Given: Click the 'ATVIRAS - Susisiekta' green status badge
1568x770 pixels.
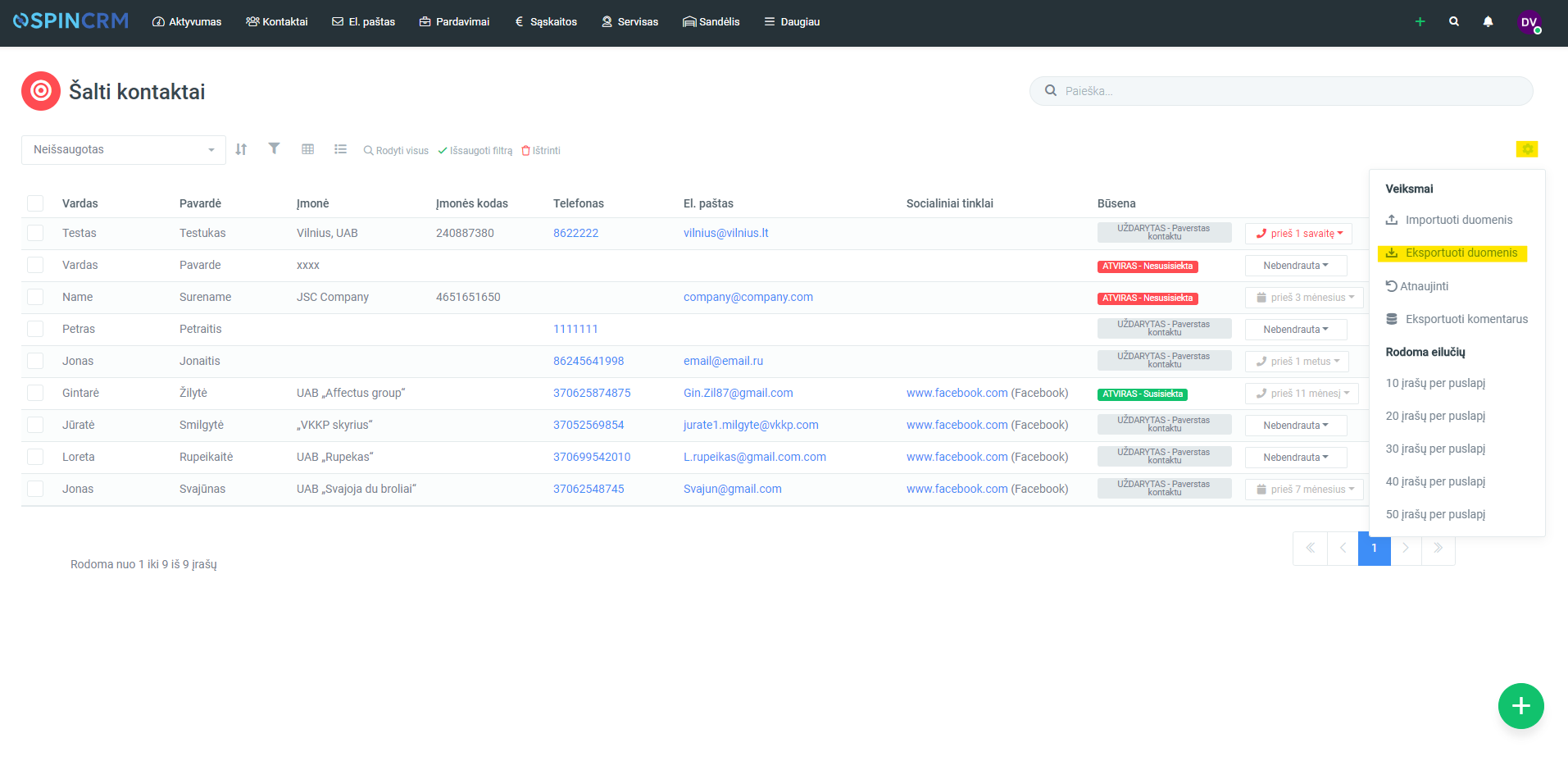Looking at the screenshot, I should 1143,394.
